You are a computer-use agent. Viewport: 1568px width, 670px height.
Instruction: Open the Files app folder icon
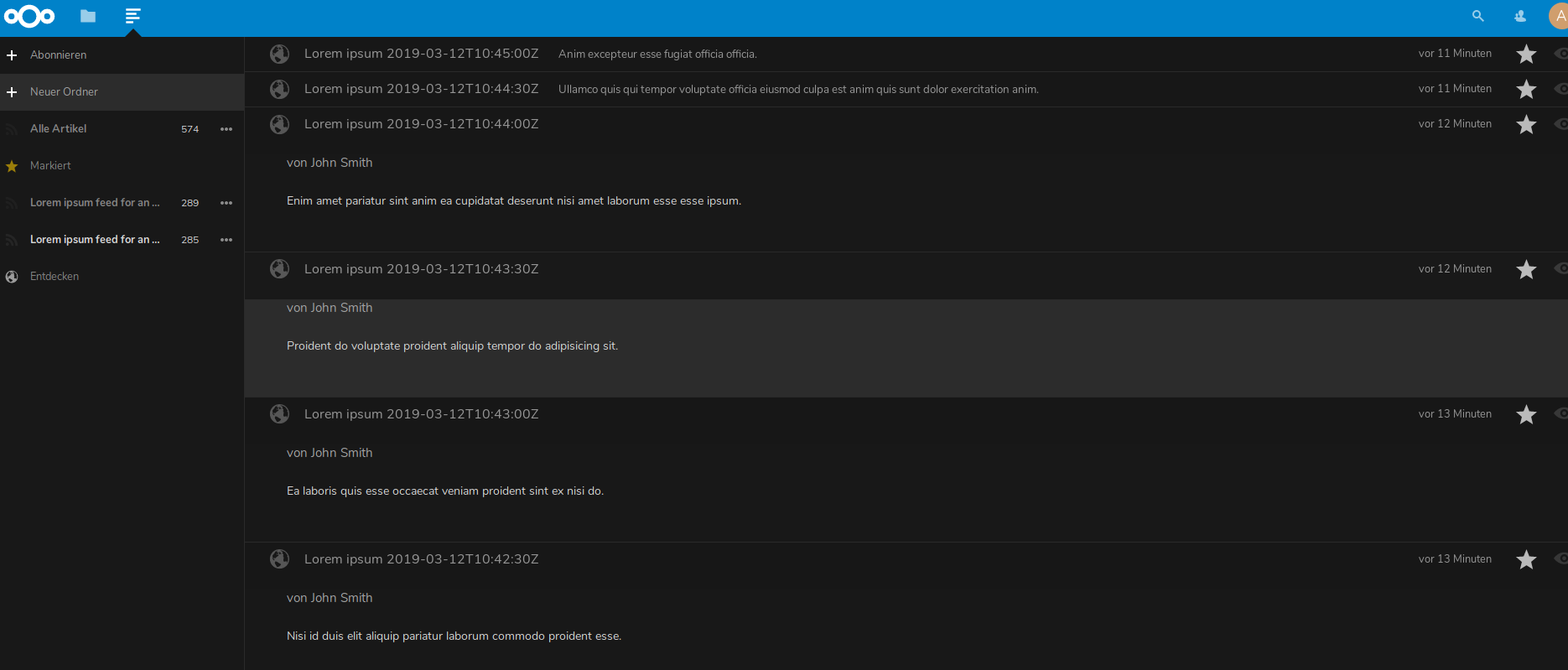pos(88,16)
